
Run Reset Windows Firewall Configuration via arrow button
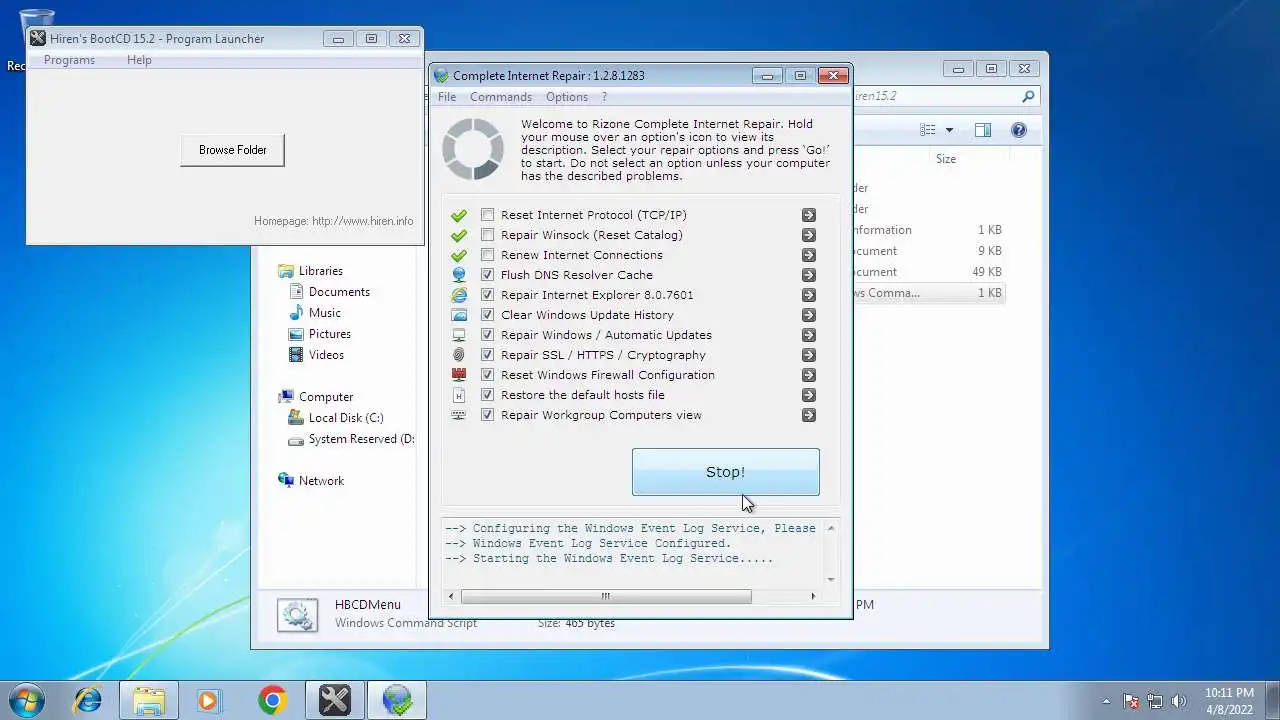click(808, 375)
